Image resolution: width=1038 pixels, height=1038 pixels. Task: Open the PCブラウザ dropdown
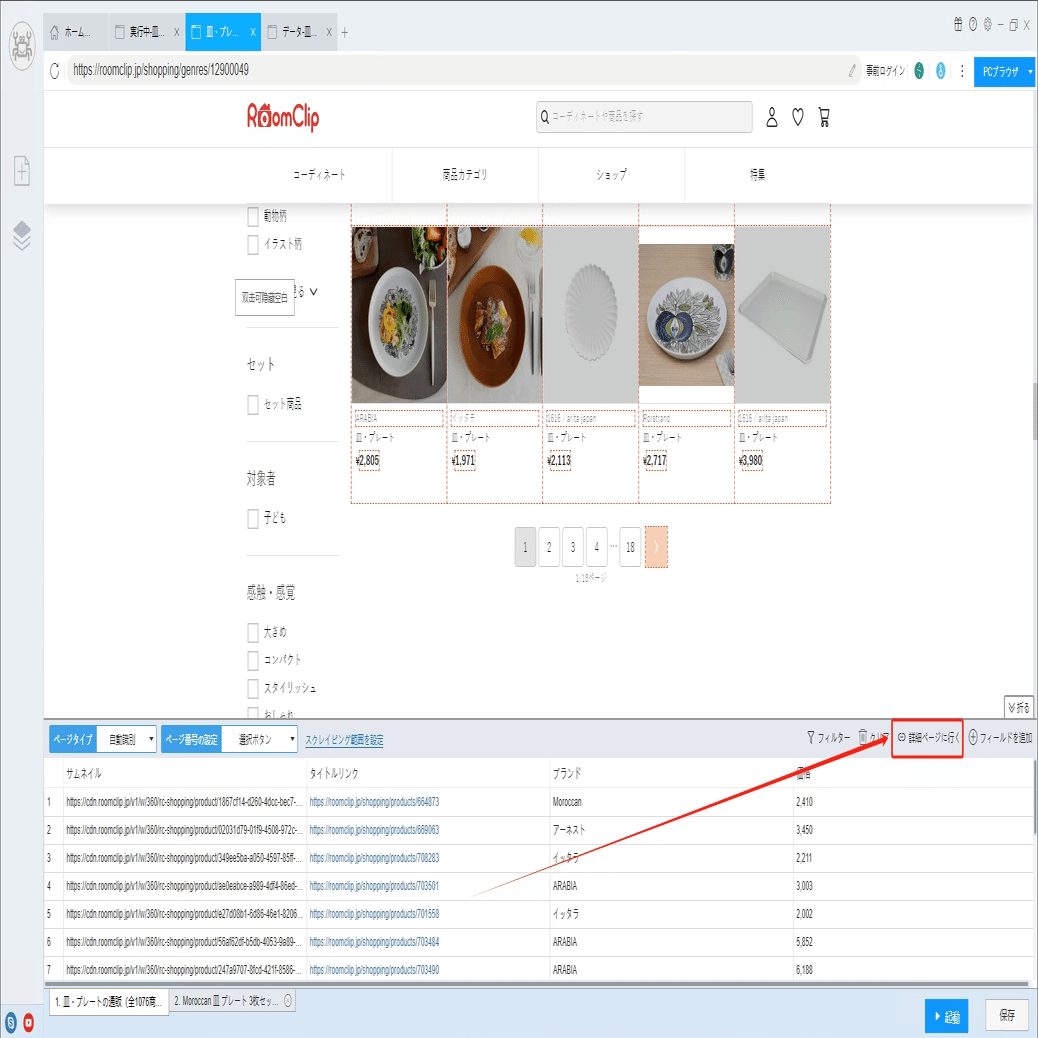1004,71
